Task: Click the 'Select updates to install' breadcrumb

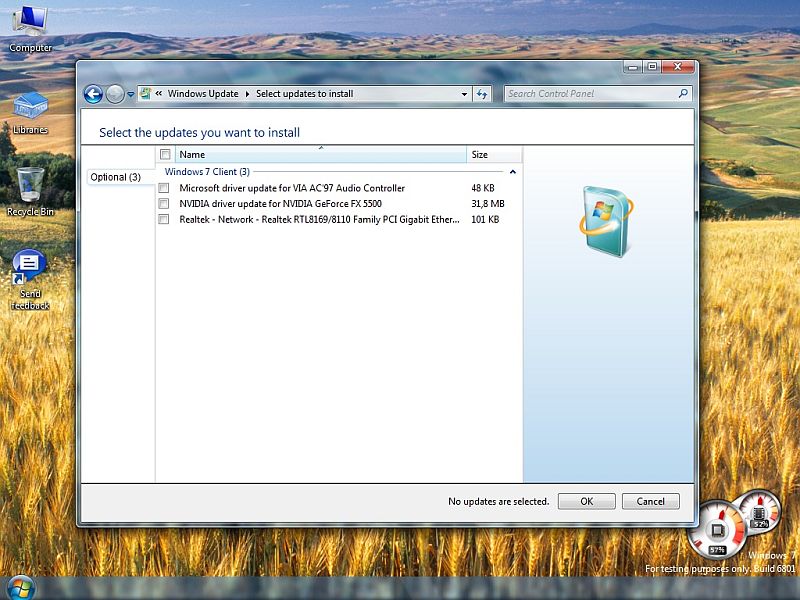Action: click(x=305, y=94)
